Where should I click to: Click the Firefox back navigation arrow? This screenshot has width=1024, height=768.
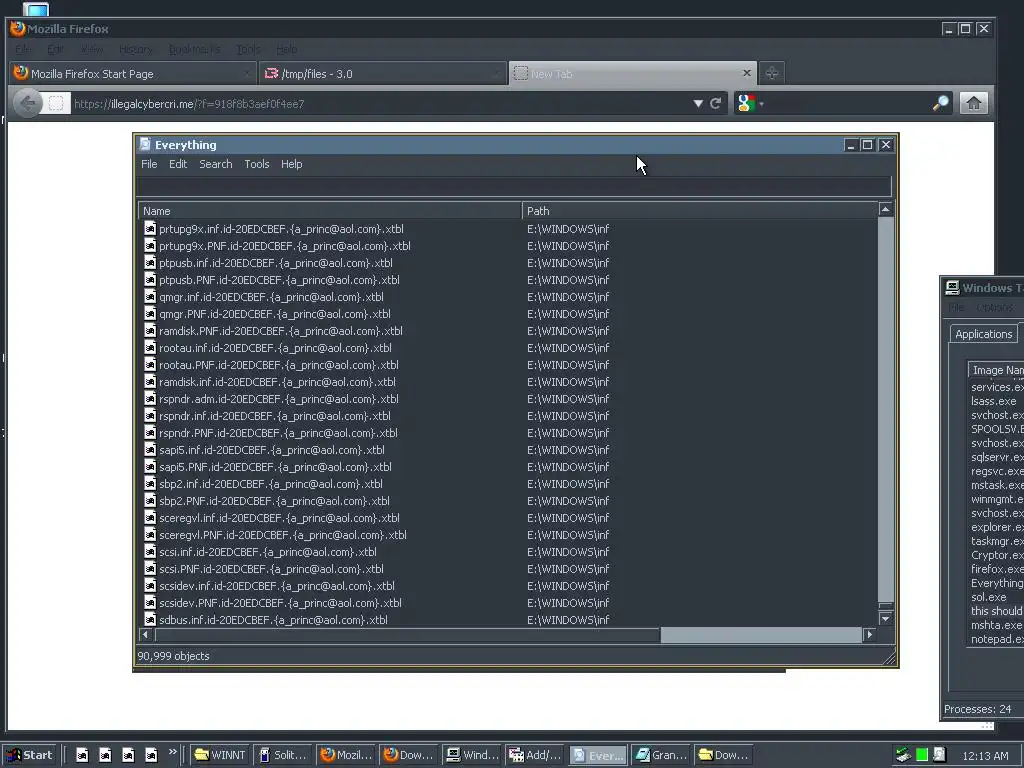point(27,103)
